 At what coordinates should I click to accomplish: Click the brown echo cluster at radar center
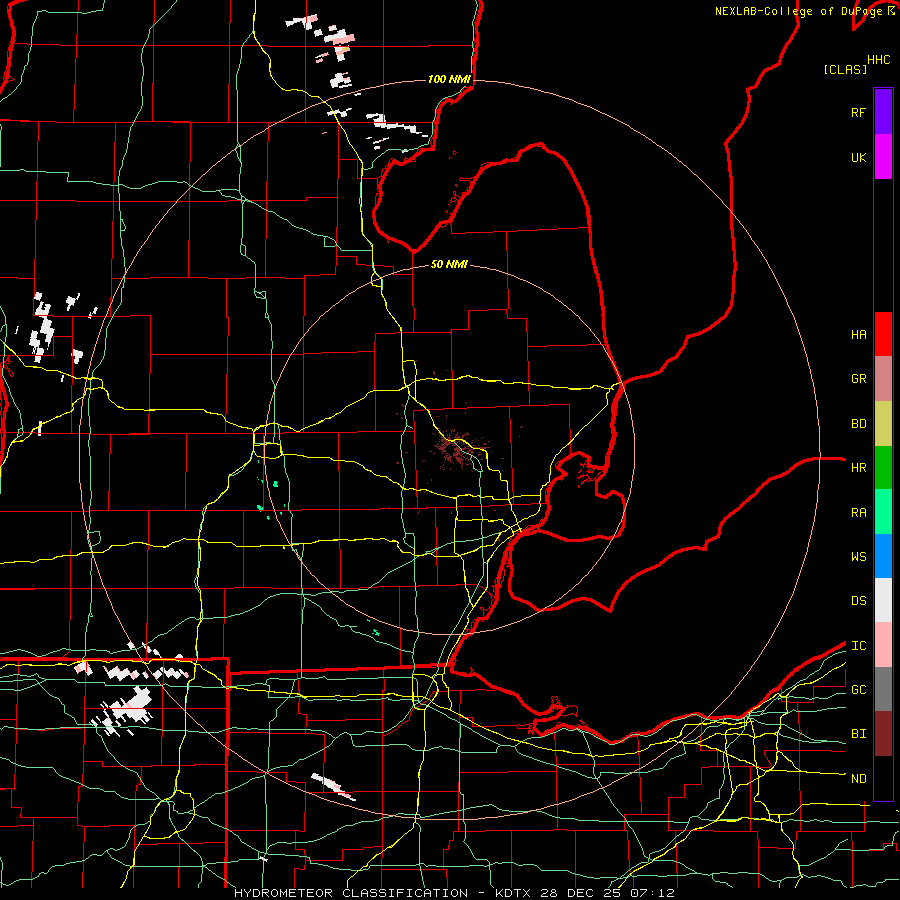click(457, 450)
